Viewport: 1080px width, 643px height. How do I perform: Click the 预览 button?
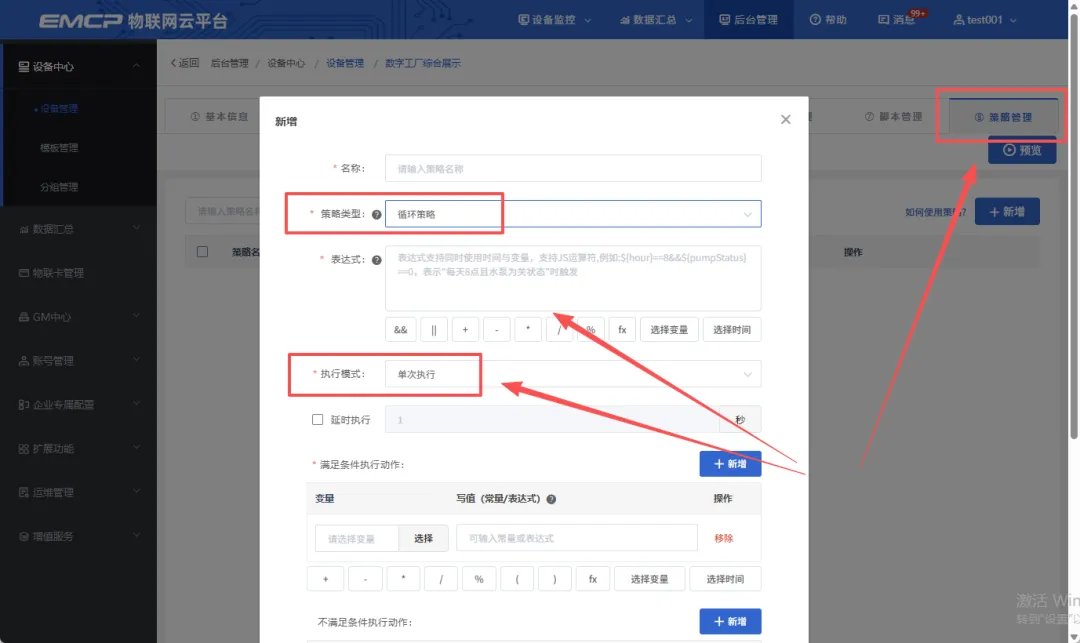(x=1022, y=150)
